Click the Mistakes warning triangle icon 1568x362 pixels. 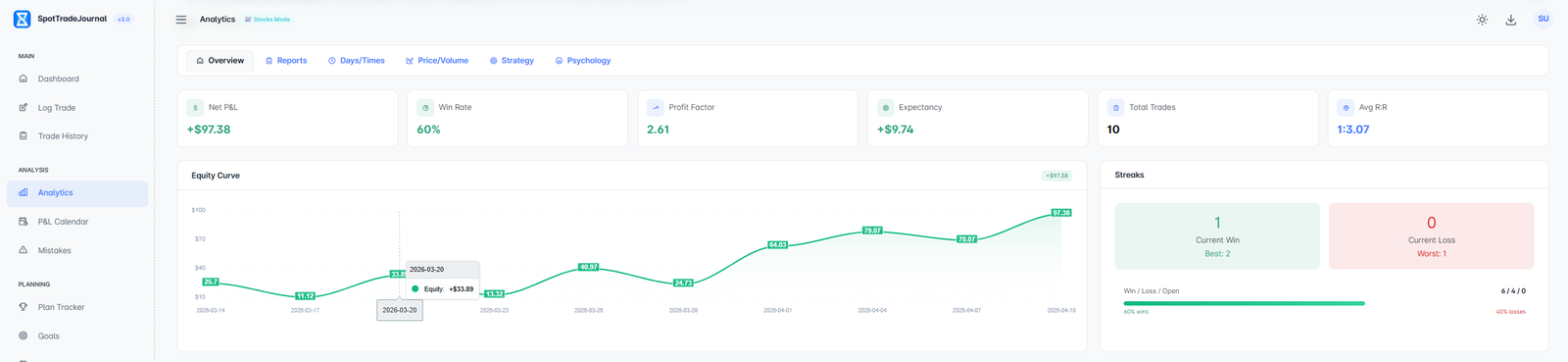(24, 250)
